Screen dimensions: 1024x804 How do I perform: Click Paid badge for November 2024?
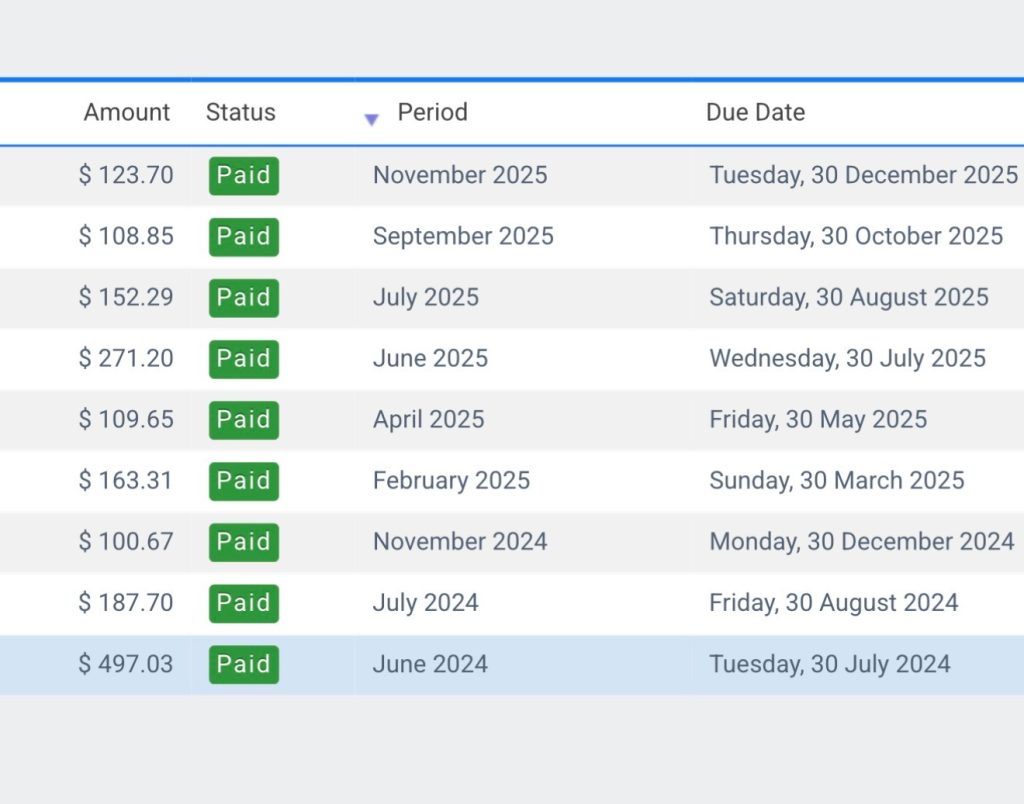coord(244,542)
